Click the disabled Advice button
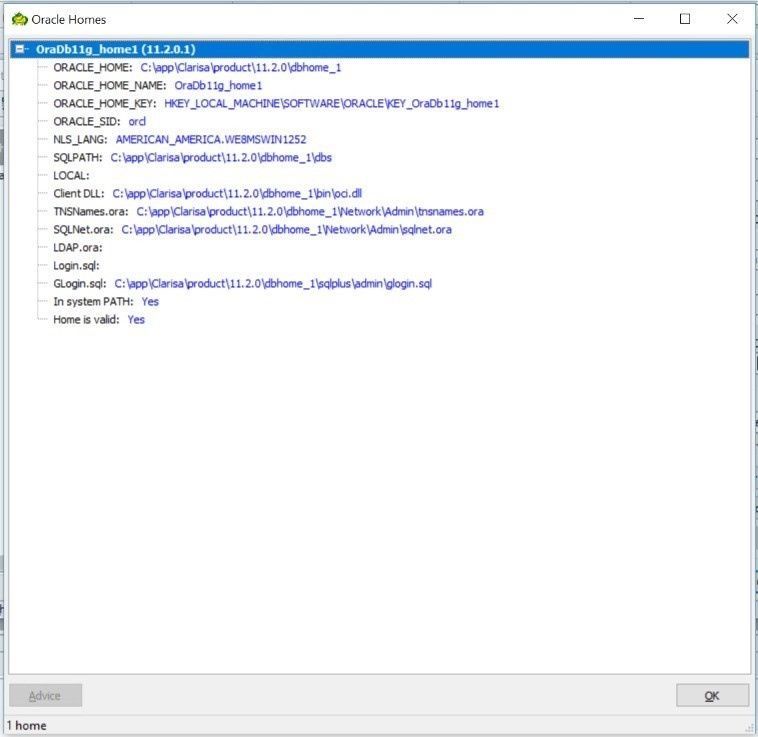 [45, 695]
